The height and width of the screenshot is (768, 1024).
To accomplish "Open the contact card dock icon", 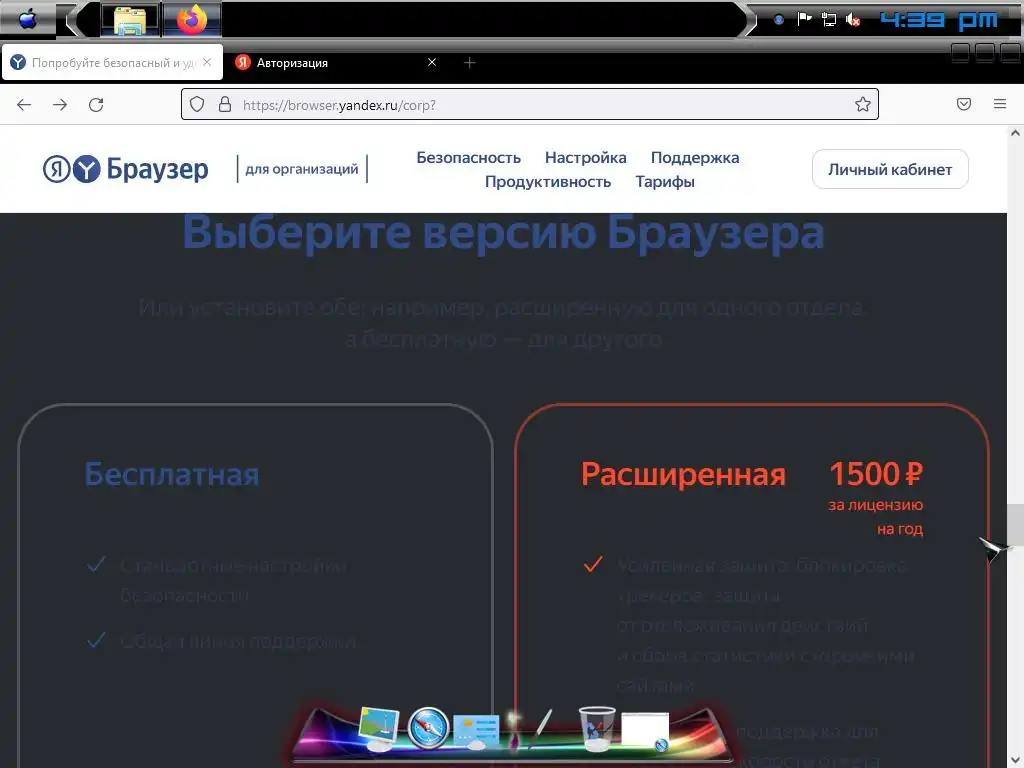I will (x=476, y=731).
